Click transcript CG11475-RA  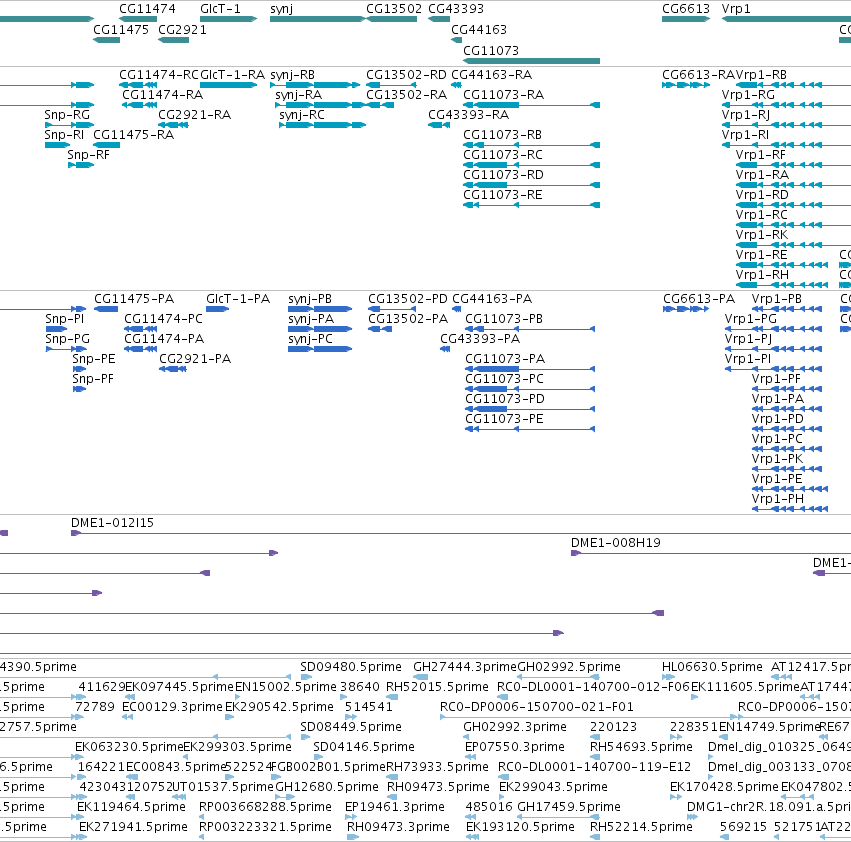[x=134, y=135]
